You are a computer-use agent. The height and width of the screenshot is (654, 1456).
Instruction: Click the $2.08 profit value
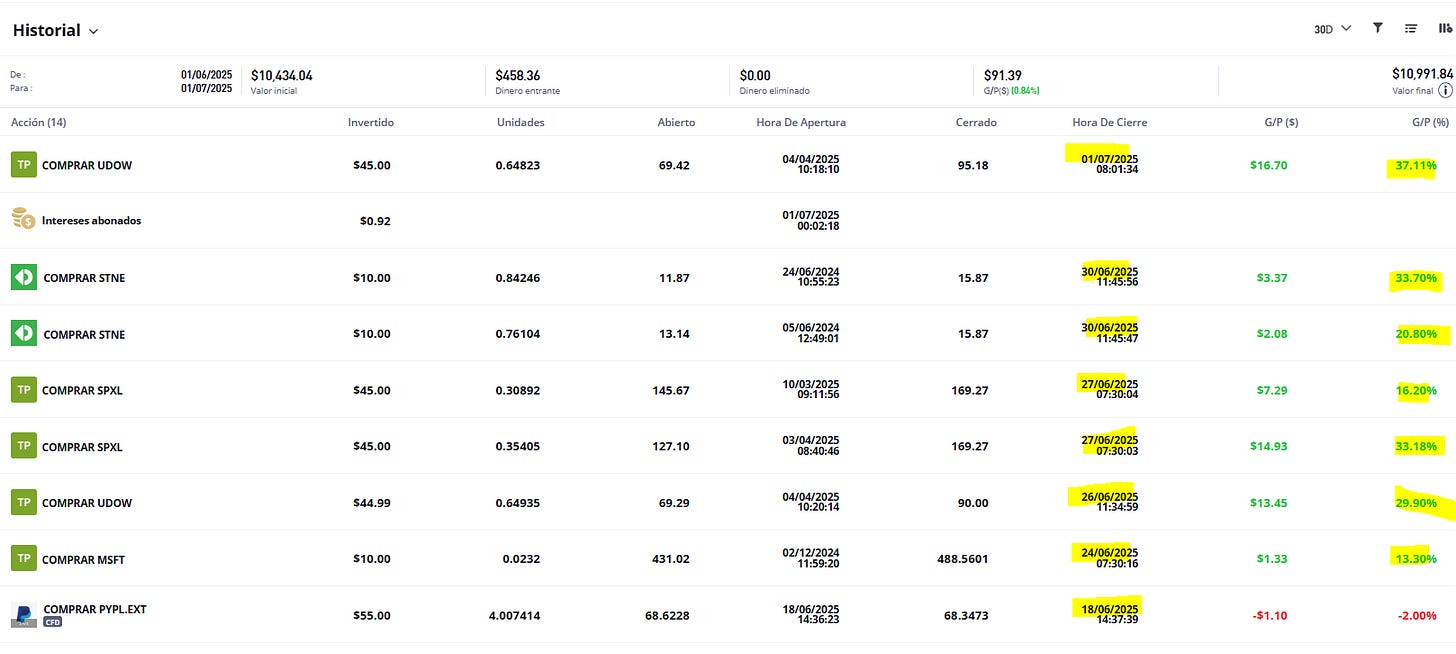coord(1271,334)
